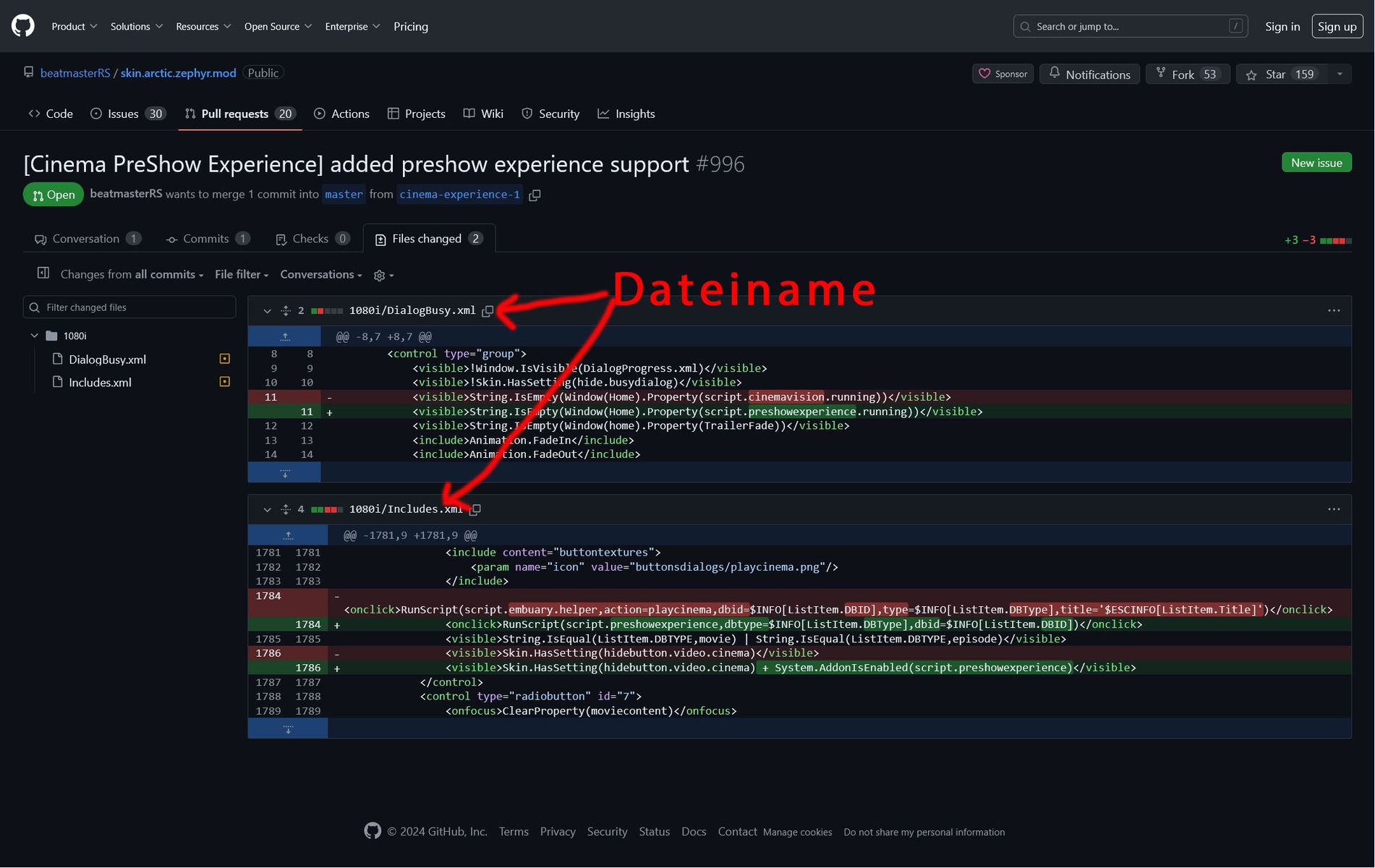This screenshot has width=1375, height=868.
Task: Click the master branch link
Action: 344,195
